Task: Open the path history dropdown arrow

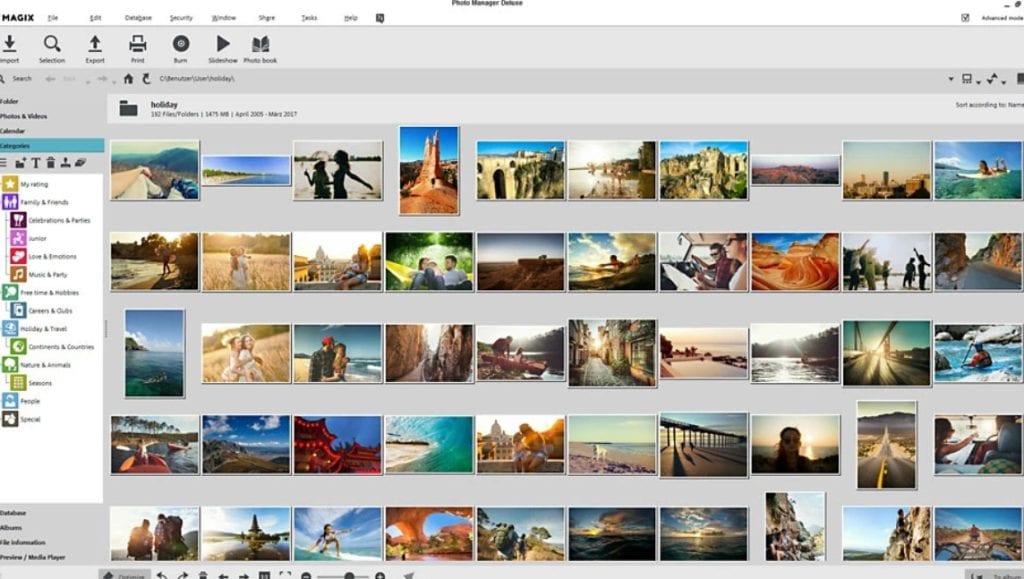Action: pyautogui.click(x=951, y=79)
